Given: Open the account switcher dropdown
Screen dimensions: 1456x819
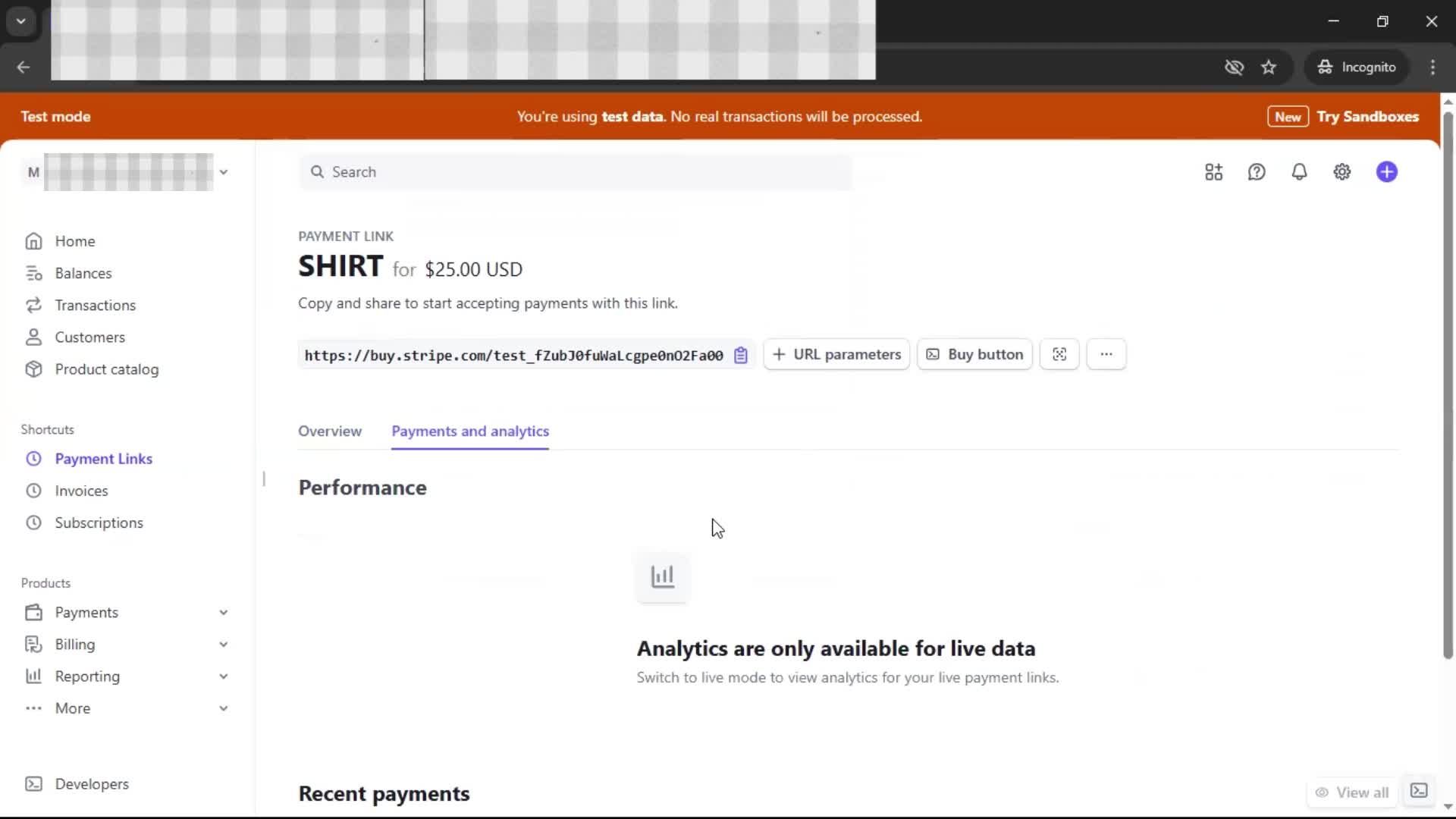Looking at the screenshot, I should tap(223, 172).
